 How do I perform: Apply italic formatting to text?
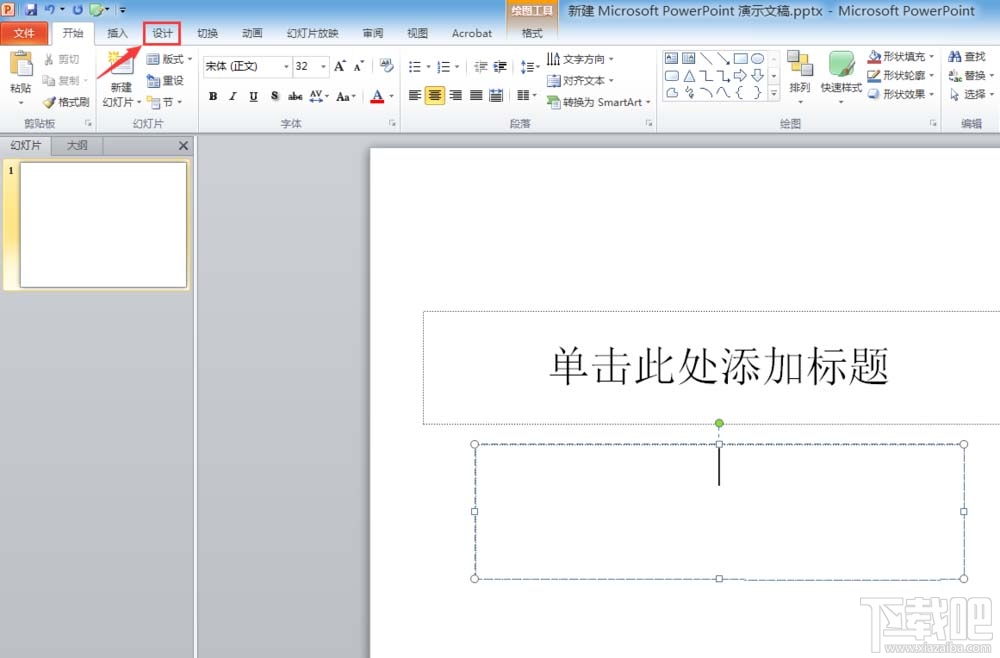coord(232,96)
